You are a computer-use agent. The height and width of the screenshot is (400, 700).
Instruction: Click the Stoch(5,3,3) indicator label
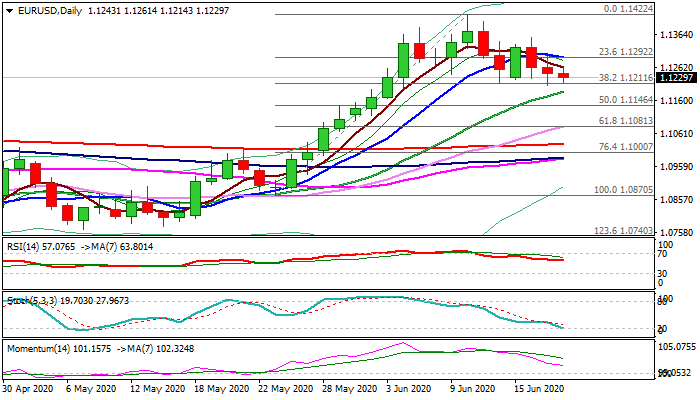click(68, 301)
